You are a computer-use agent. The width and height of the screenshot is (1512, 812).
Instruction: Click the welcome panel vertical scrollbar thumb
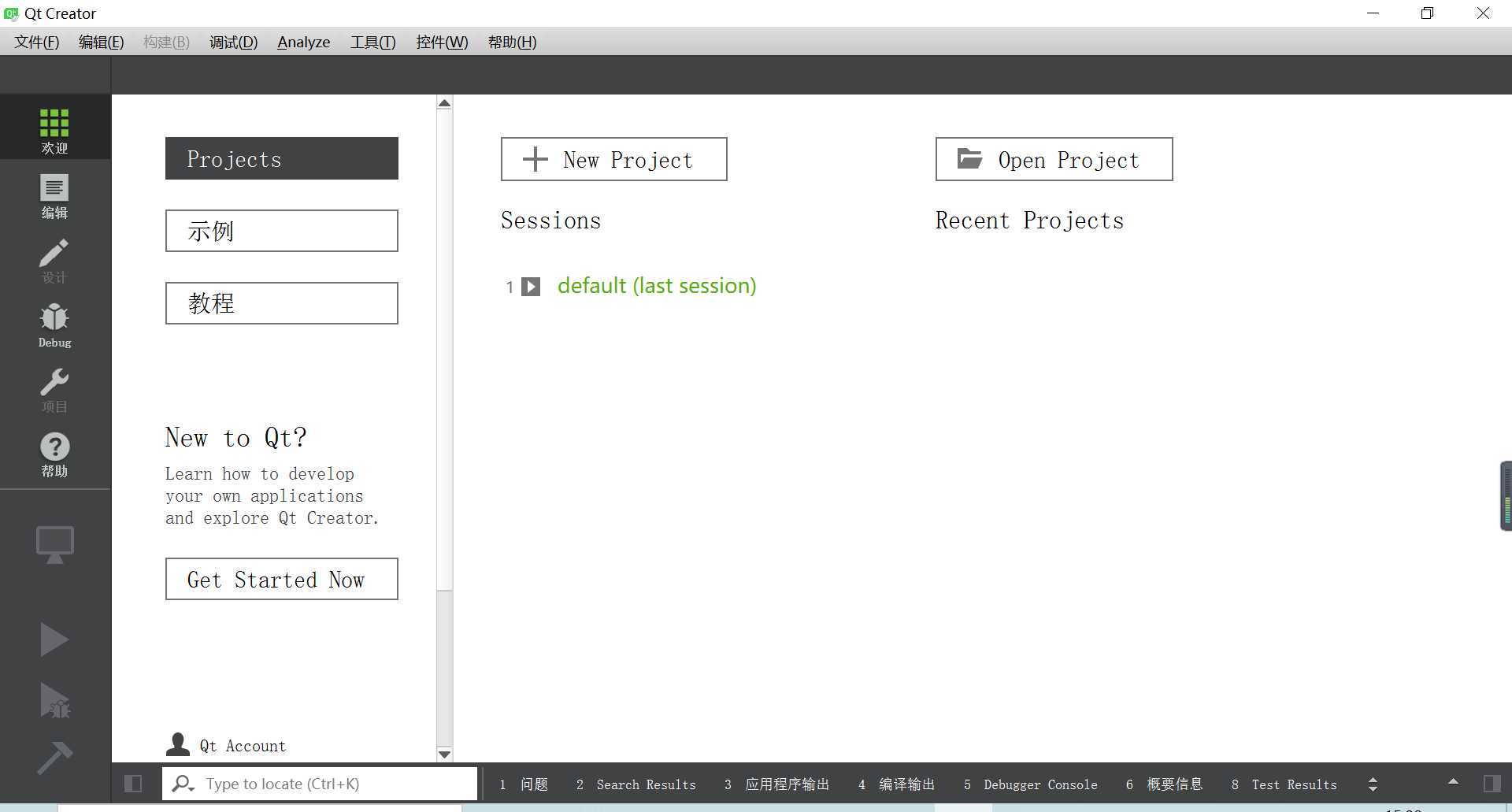click(444, 350)
